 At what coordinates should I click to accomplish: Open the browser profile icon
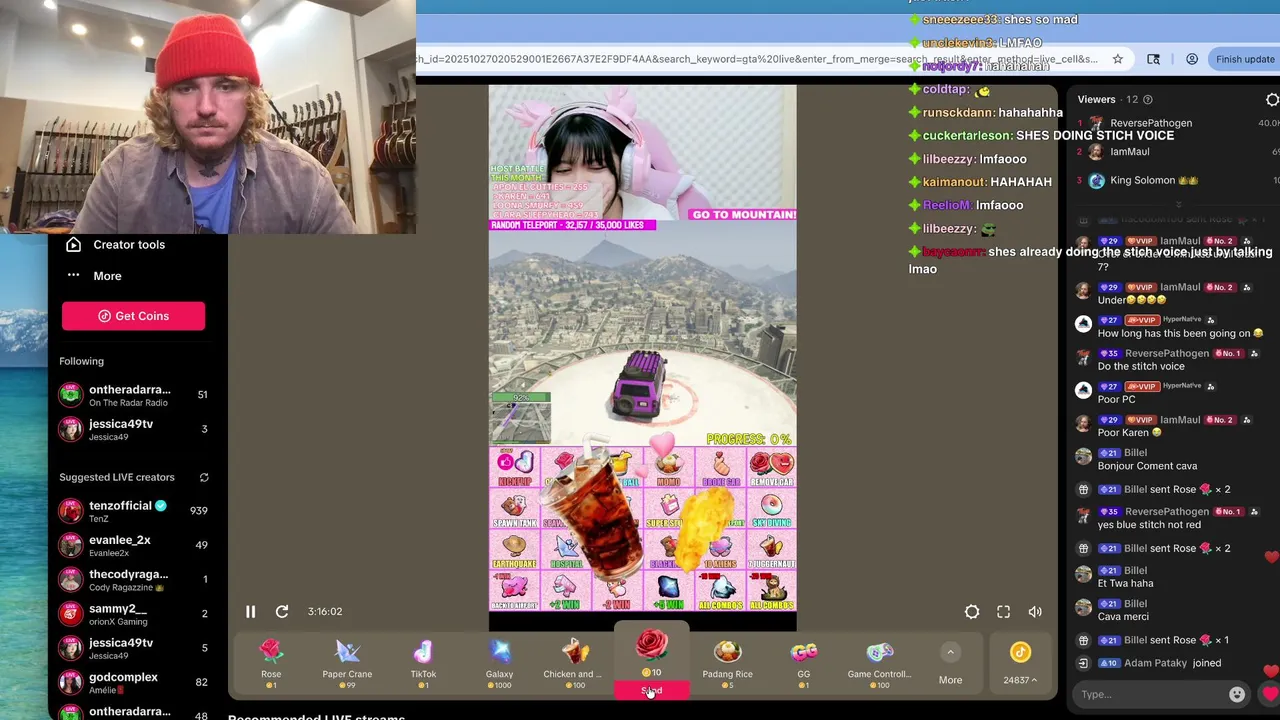pos(1192,59)
